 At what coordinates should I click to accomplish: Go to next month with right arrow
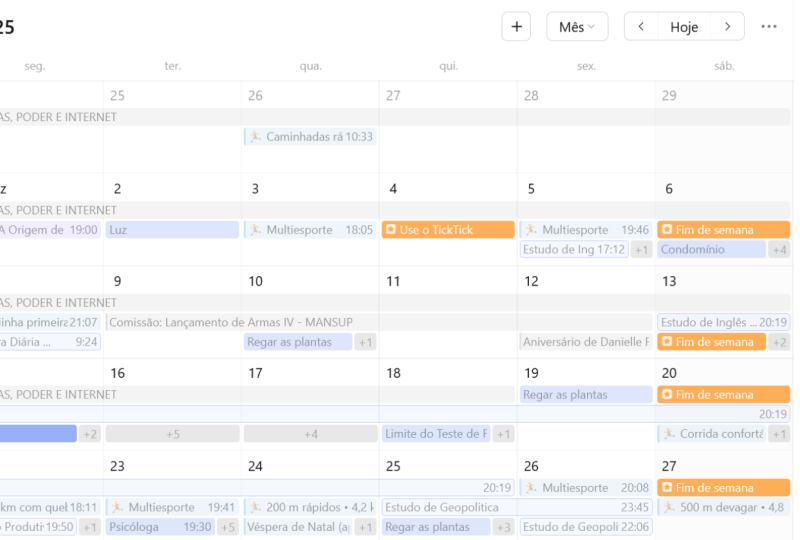point(728,27)
